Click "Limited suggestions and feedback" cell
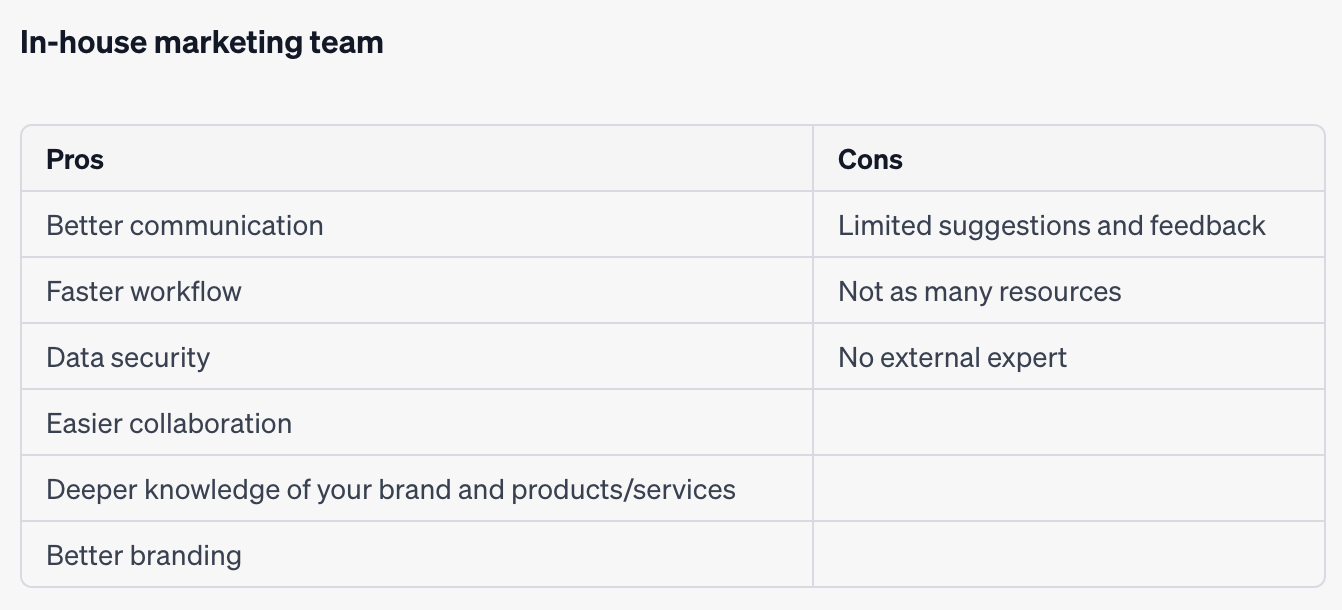 (x=1052, y=226)
